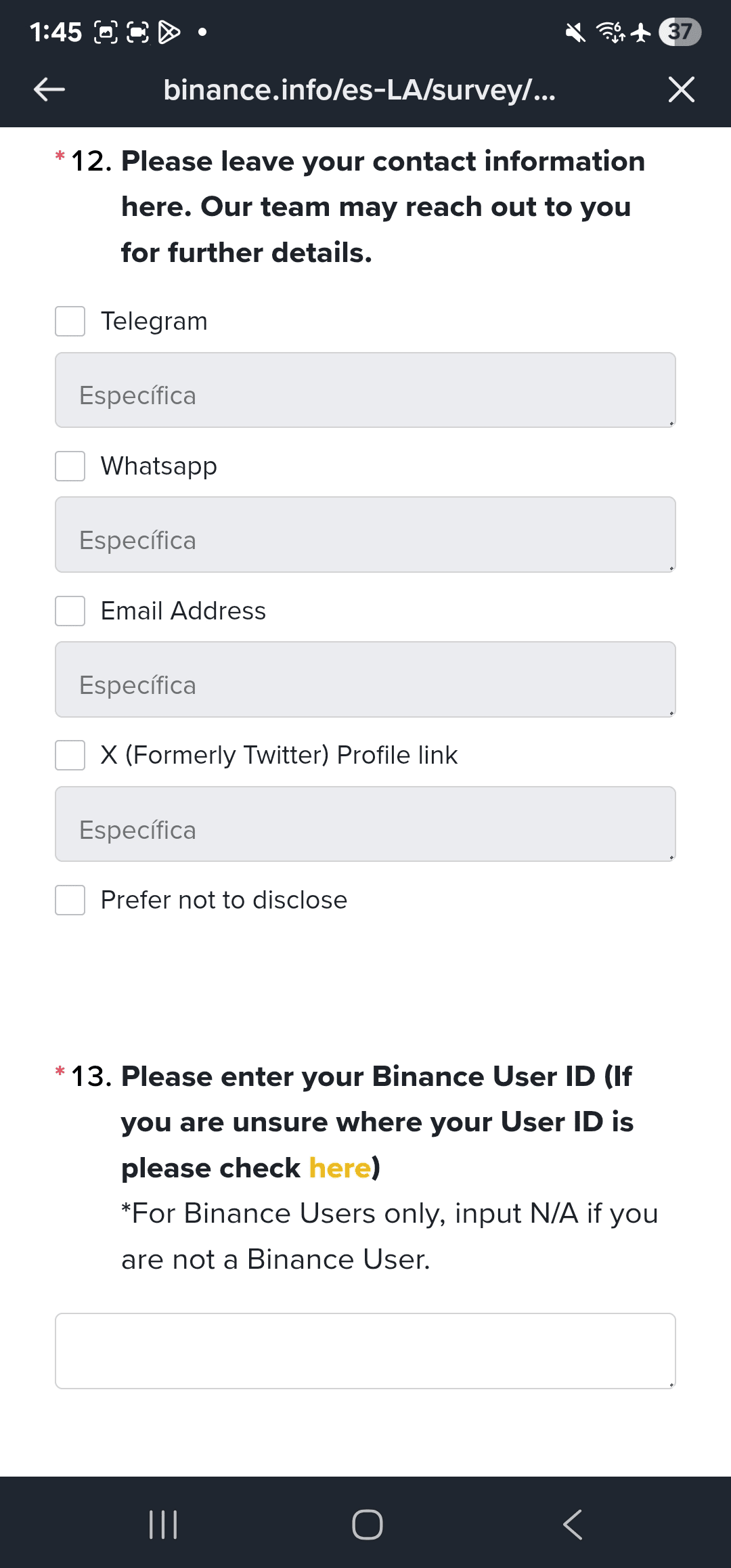Tap the Wi-Fi status icon
Screen dimensions: 731x1568
(611, 32)
